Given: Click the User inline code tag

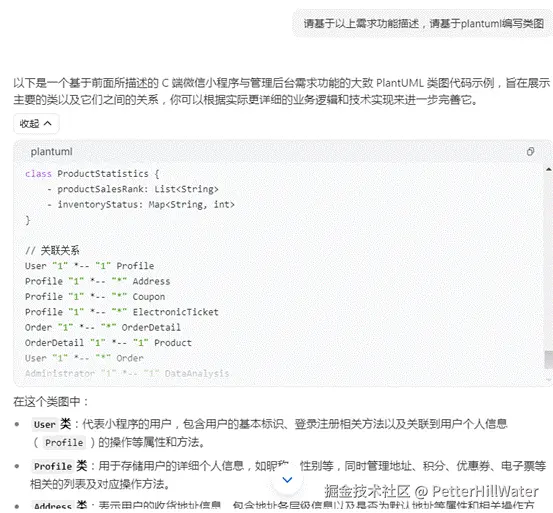Looking at the screenshot, I should (45, 425).
